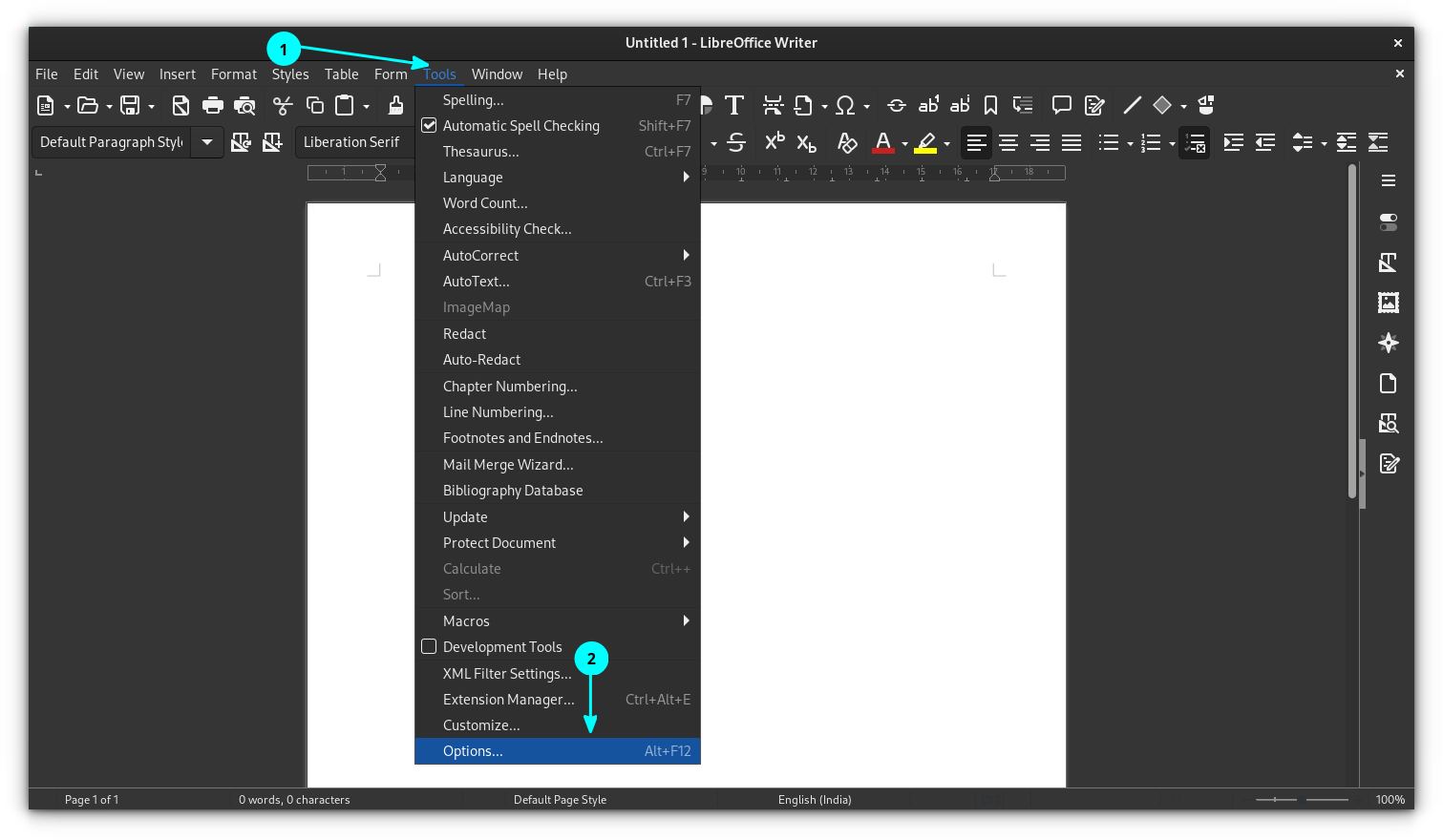Viewport: 1443px width, 840px height.
Task: Select Word Count from the Tools menu
Action: point(485,202)
